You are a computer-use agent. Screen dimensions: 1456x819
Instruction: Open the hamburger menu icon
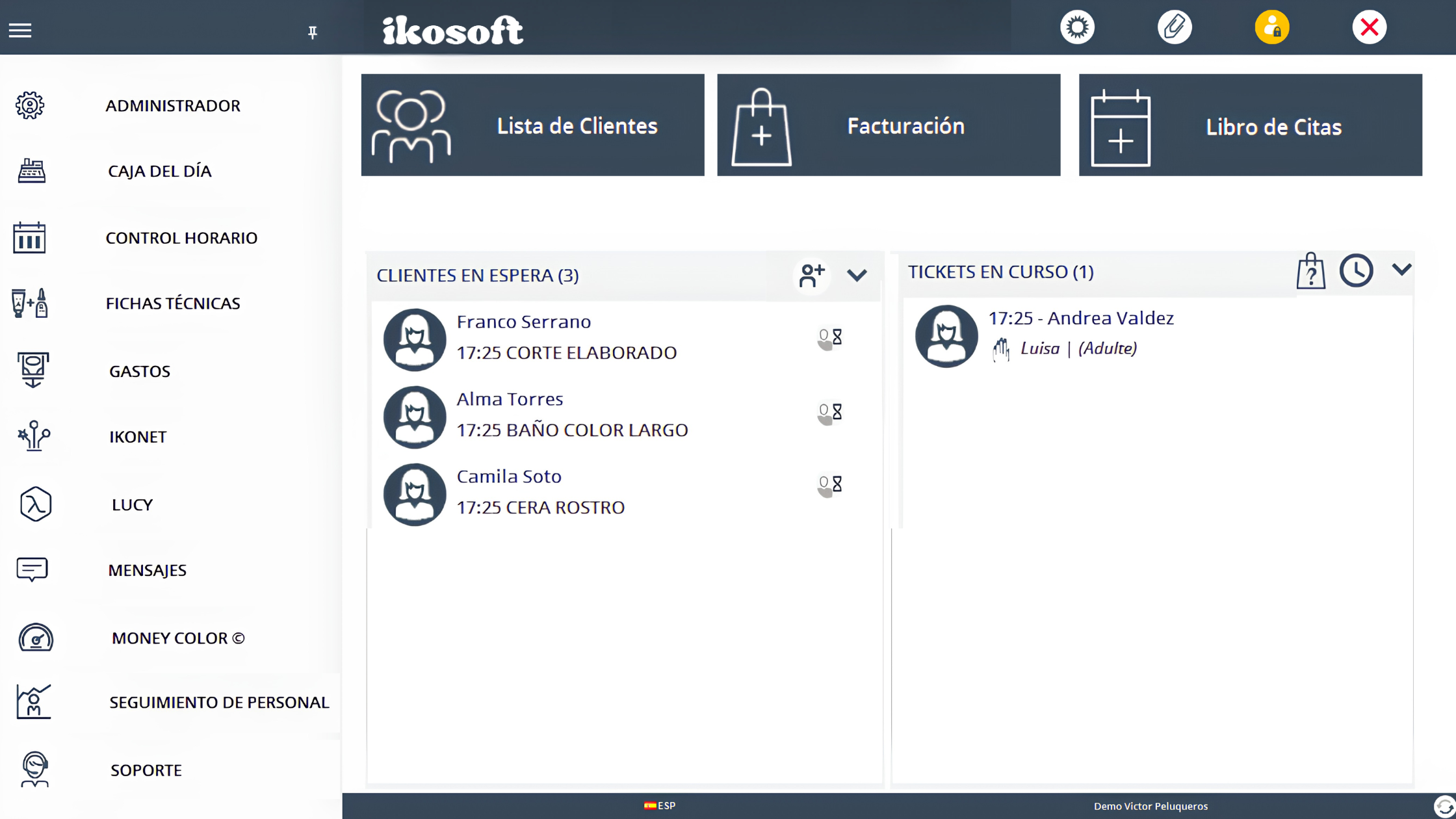pos(20,30)
